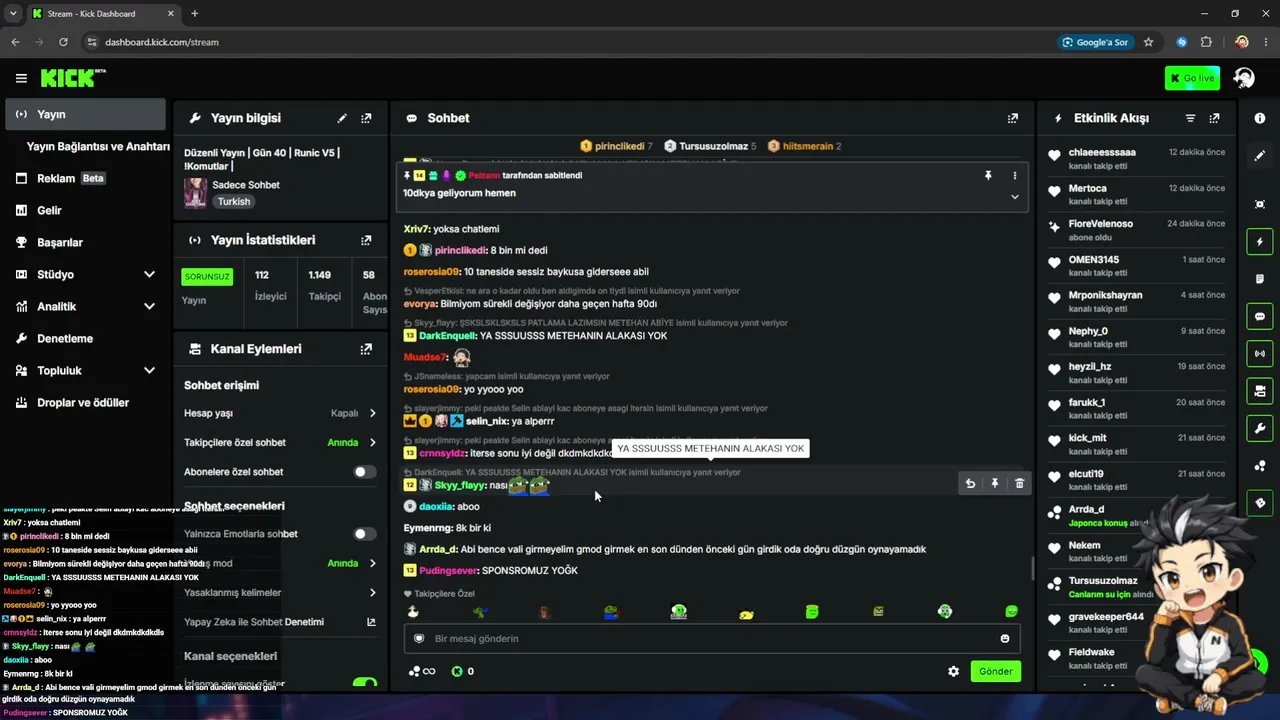Unpin the pinned message using pin icon
The image size is (1280, 720).
tap(988, 175)
